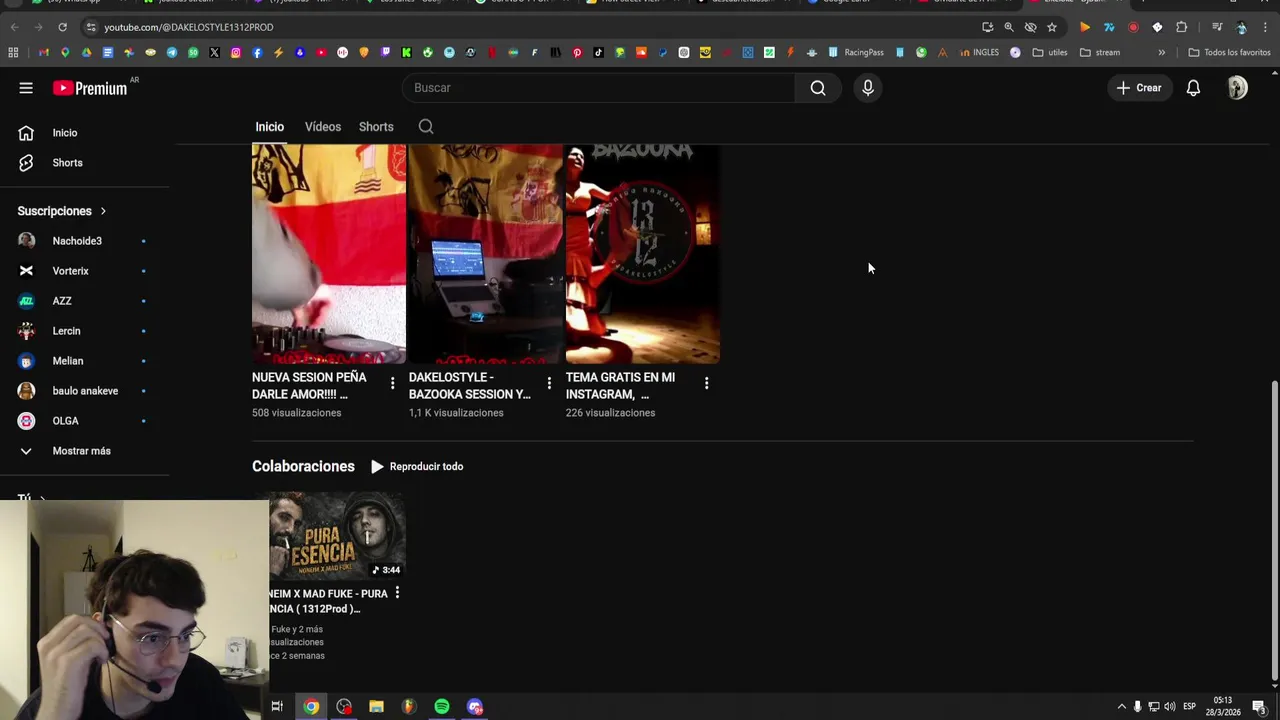Open the PayPal bookmark
Image resolution: width=1280 pixels, height=720 pixels.
[662, 52]
